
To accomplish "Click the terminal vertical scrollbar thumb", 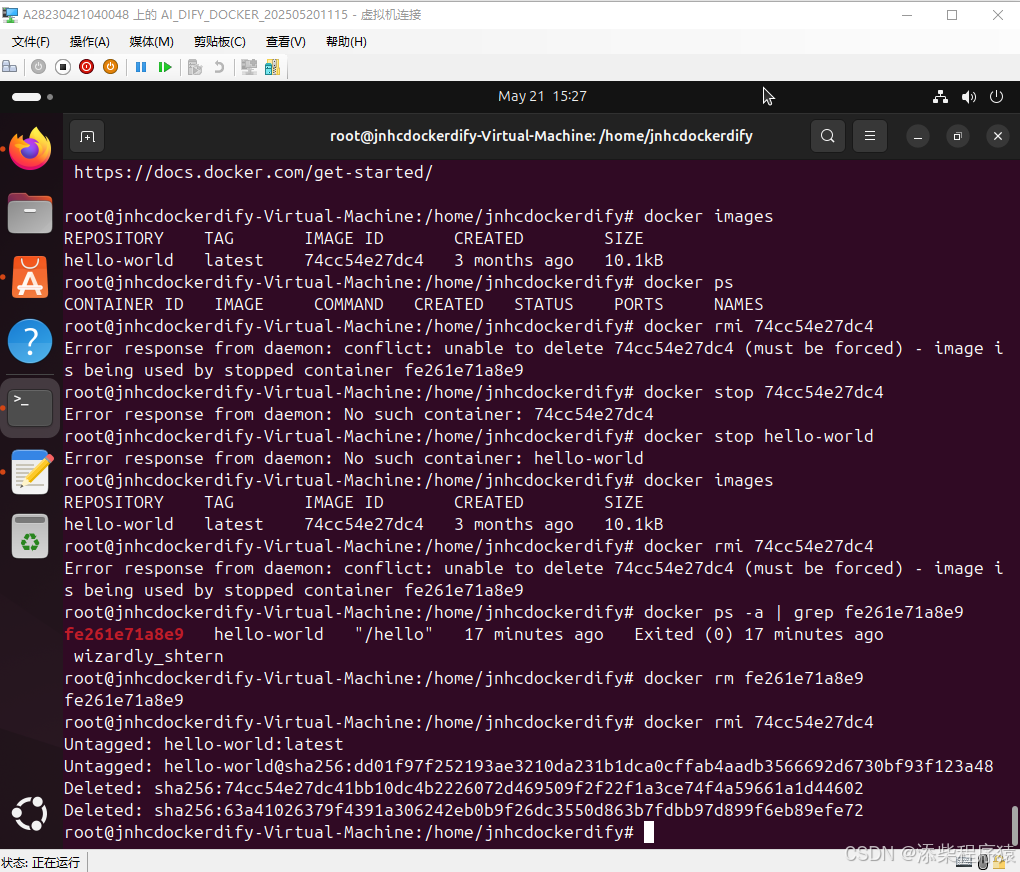I will coord(1014,825).
